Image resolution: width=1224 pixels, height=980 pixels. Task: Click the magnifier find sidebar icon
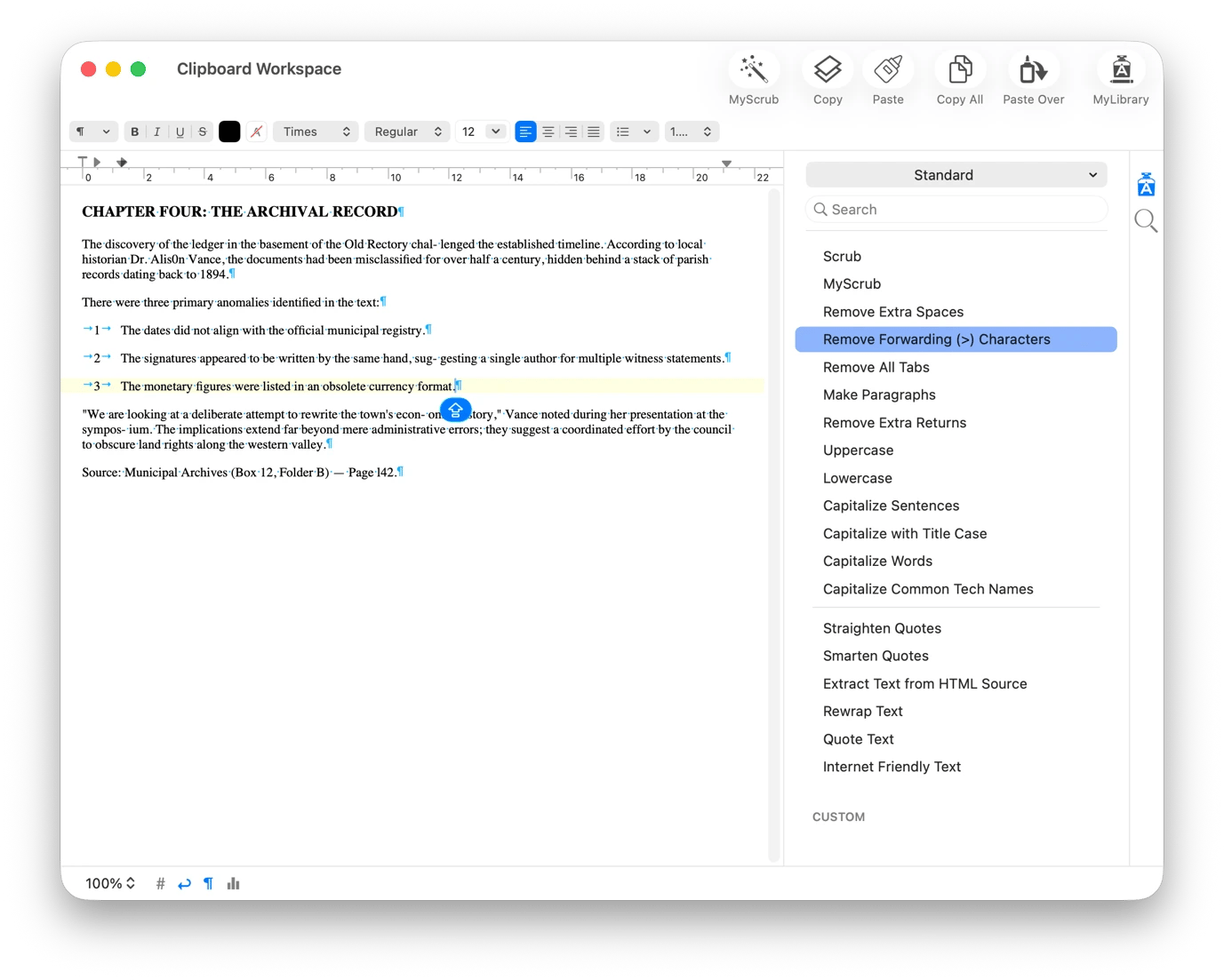1146,221
